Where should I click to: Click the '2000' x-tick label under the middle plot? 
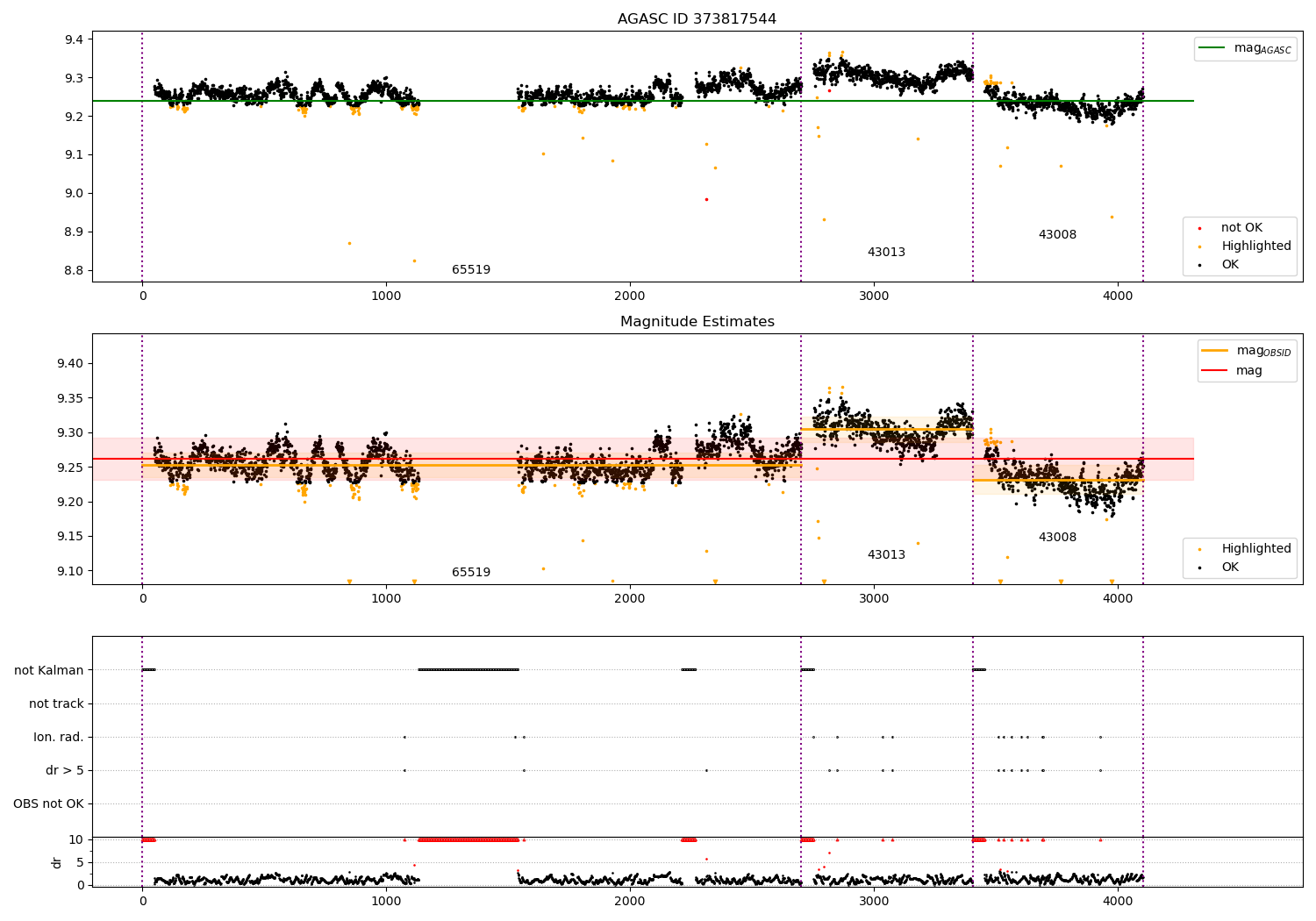(630, 599)
